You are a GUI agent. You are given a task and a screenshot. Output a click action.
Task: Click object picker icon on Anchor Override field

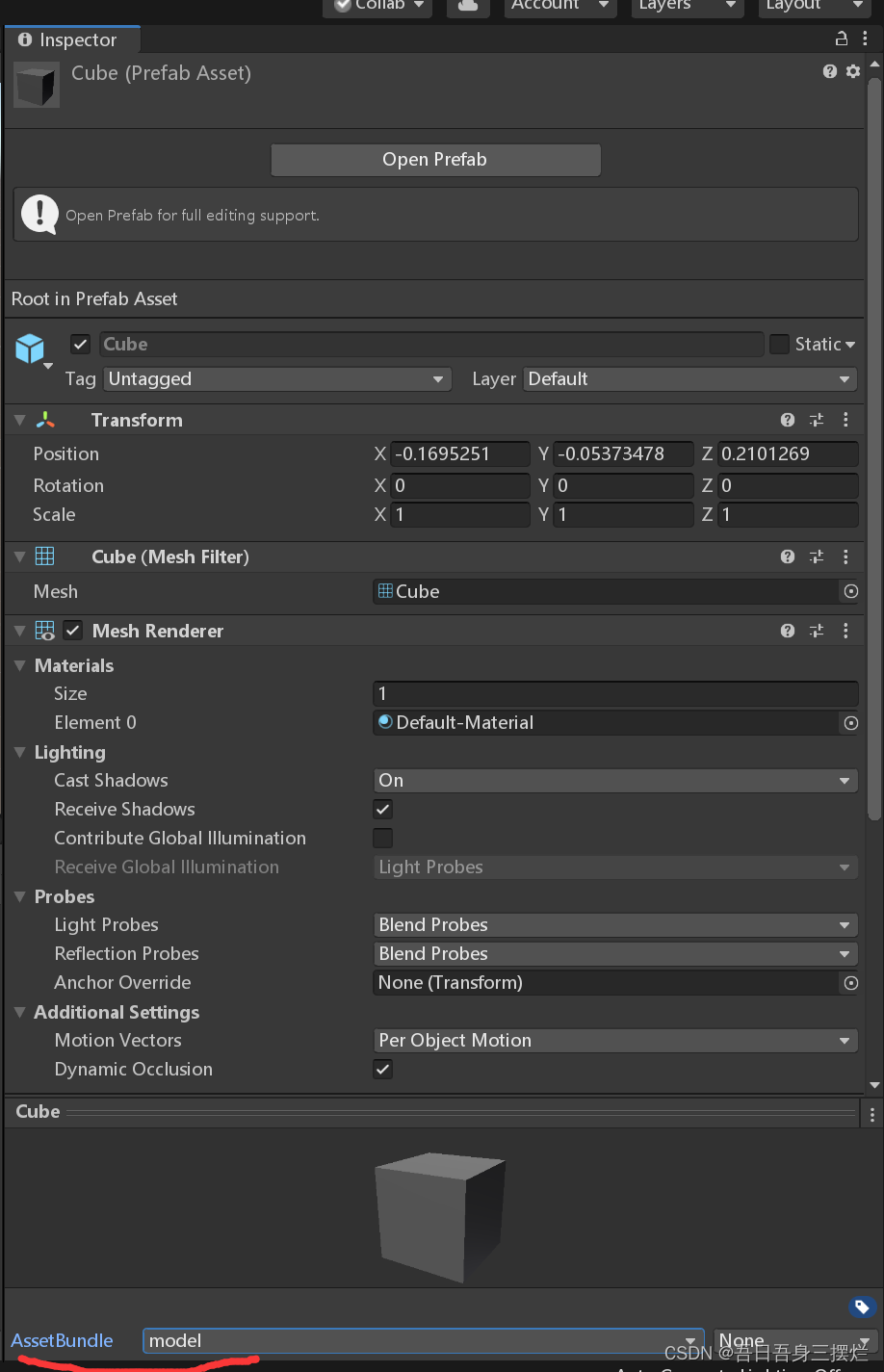[x=850, y=982]
